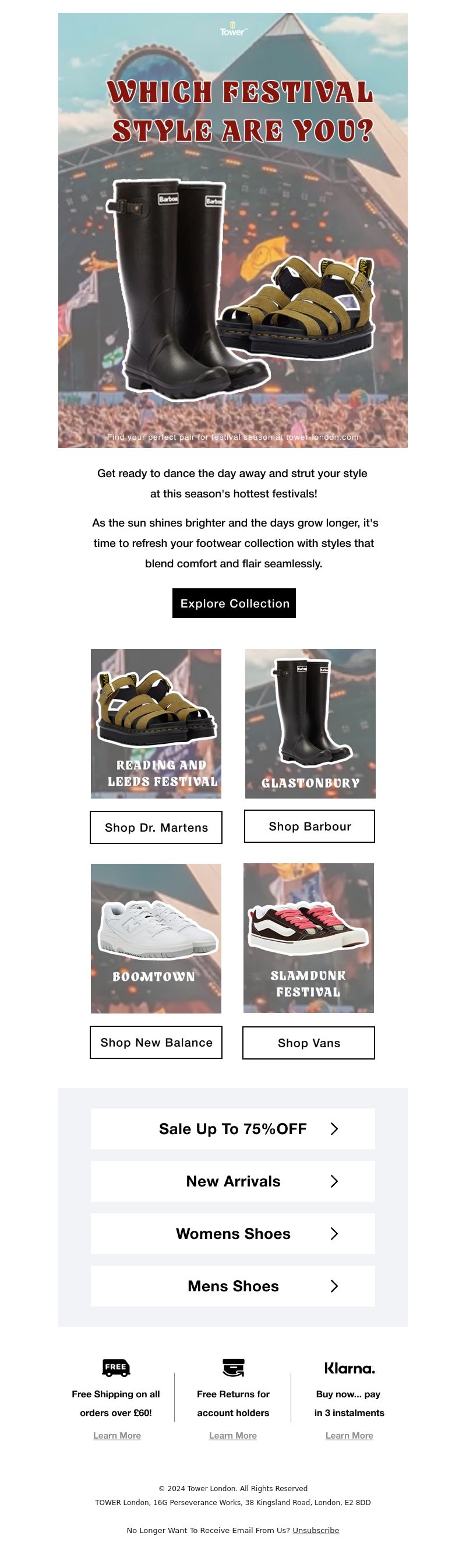Click Shop Barbour button

pyautogui.click(x=310, y=826)
